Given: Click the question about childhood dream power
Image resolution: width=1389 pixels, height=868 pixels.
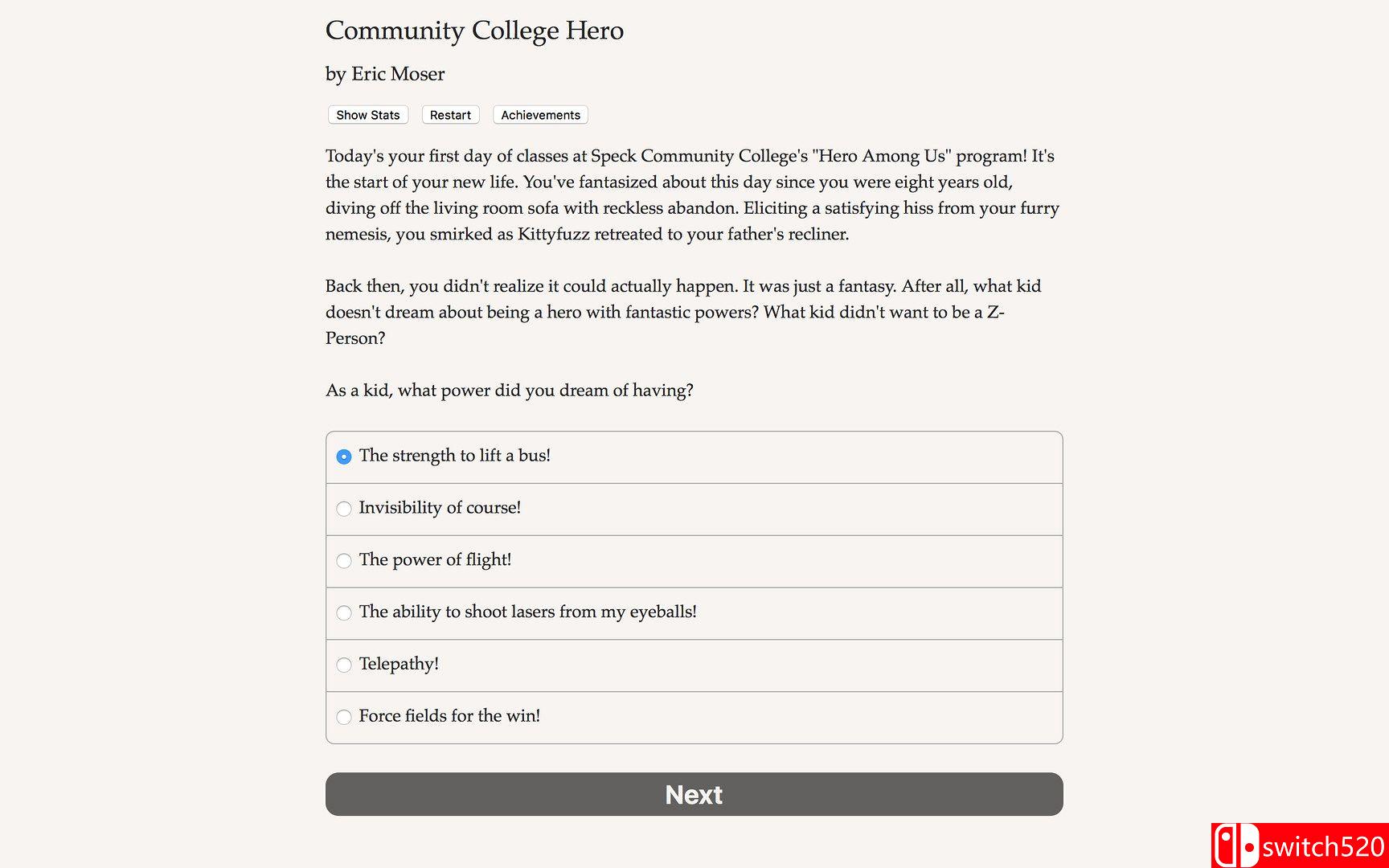Looking at the screenshot, I should tap(509, 391).
